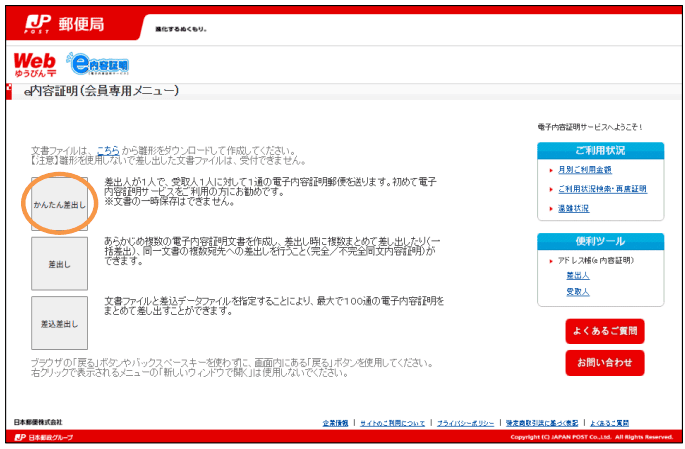Open サイトのご利用について footer link
The width and height of the screenshot is (685, 449).
[x=392, y=423]
